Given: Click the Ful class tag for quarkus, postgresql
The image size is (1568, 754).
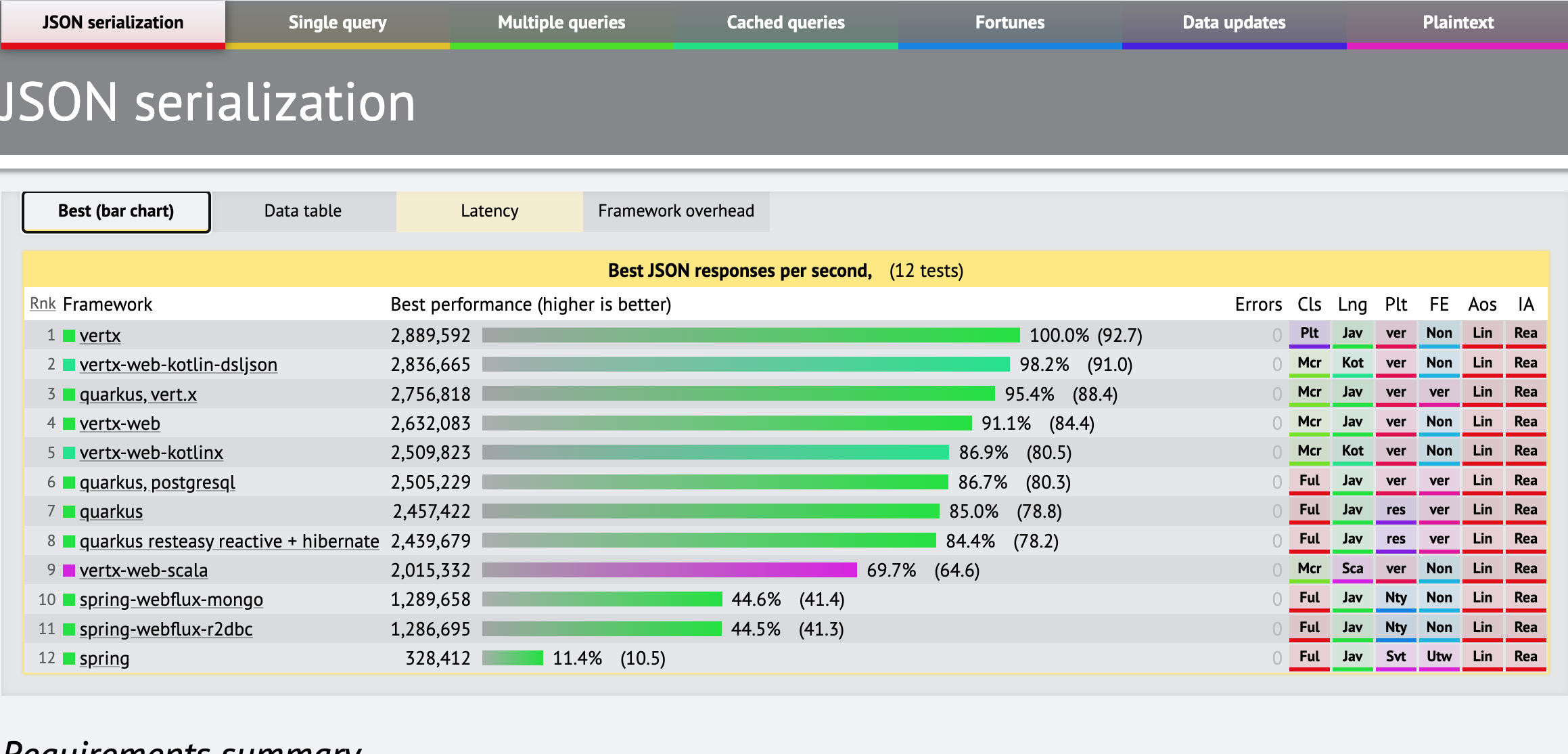Looking at the screenshot, I should click(1309, 481).
